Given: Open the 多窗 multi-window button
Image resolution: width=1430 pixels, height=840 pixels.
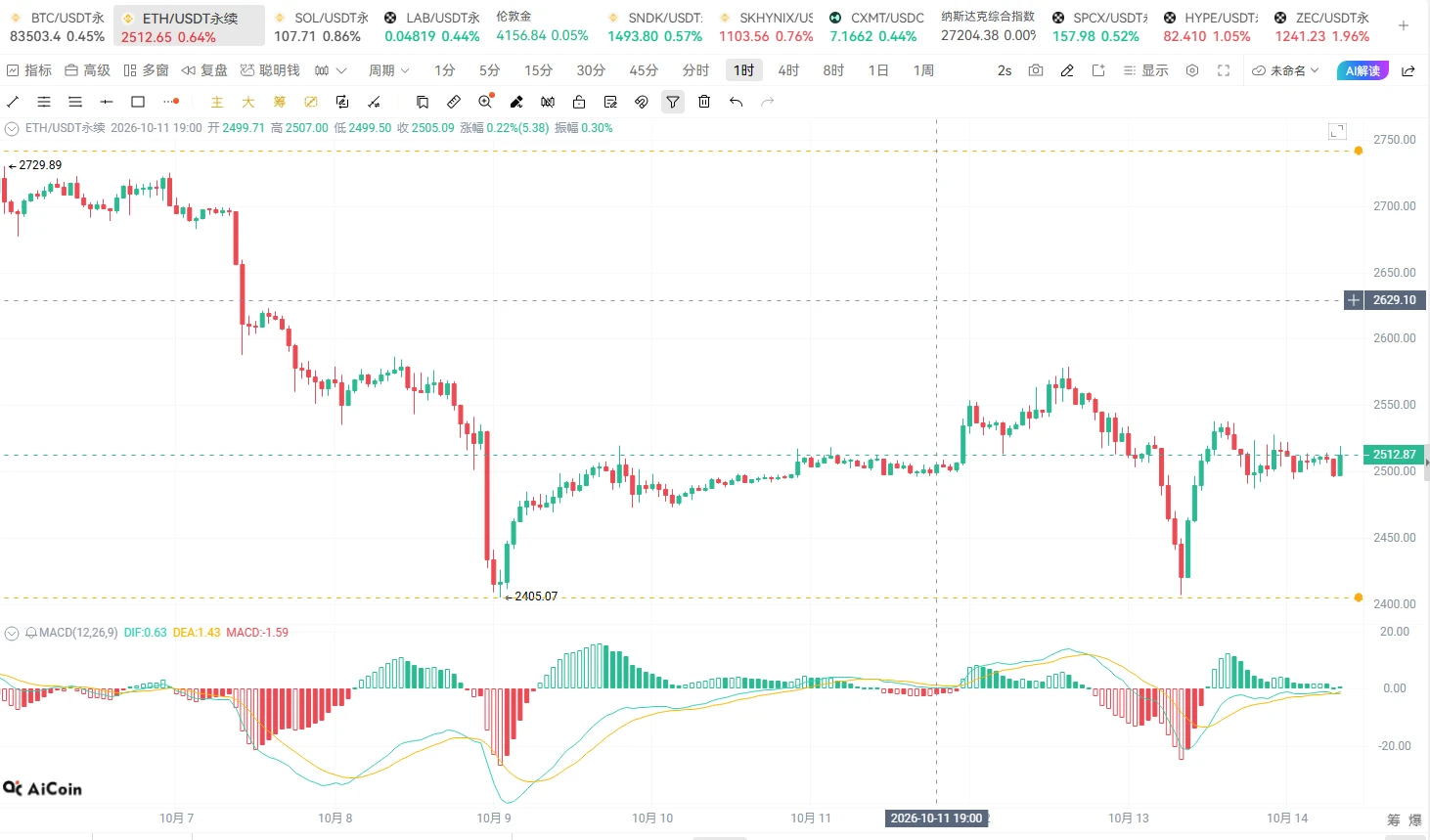Looking at the screenshot, I should pyautogui.click(x=147, y=70).
